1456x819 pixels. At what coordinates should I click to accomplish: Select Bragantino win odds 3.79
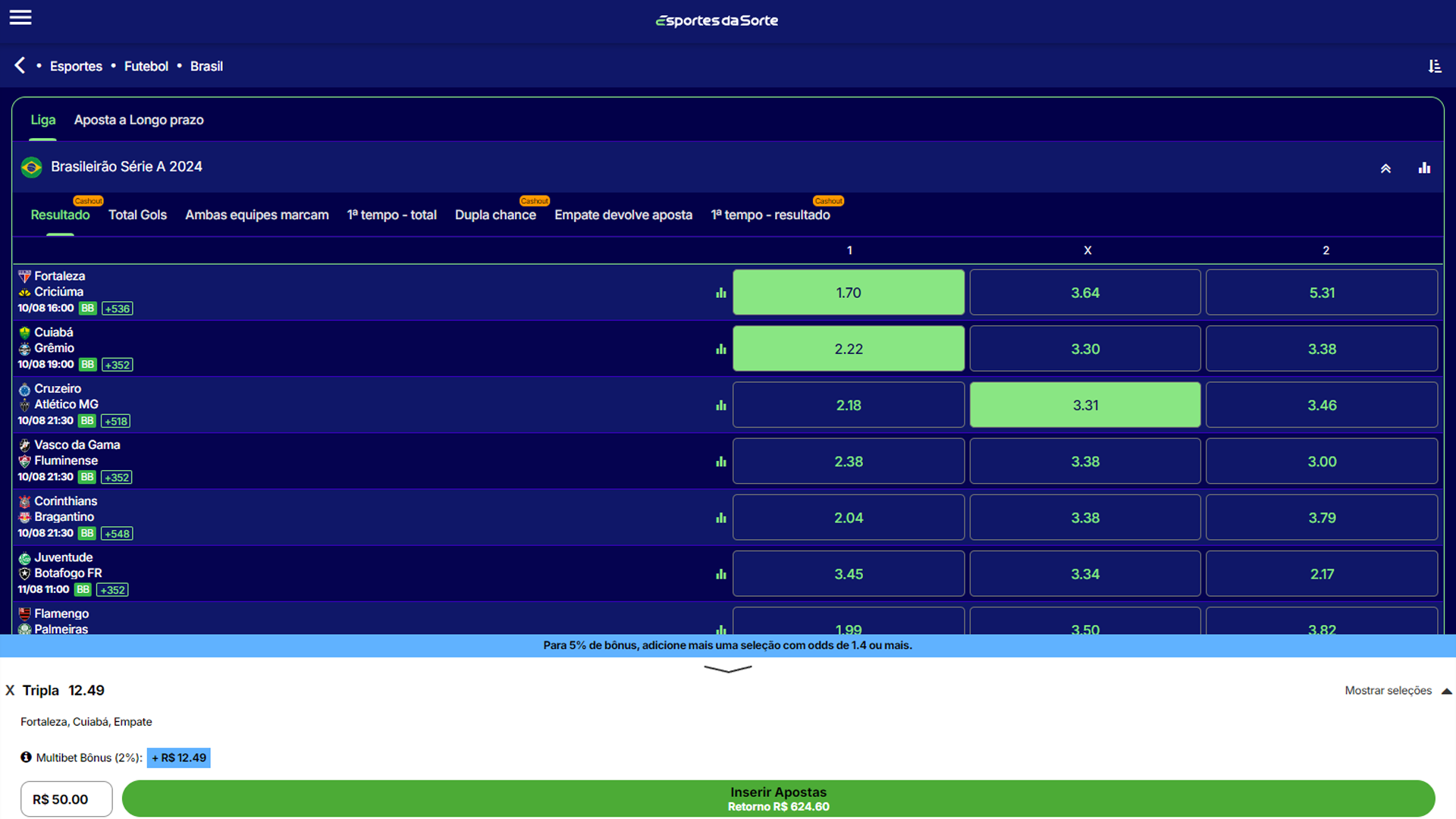pos(1322,517)
